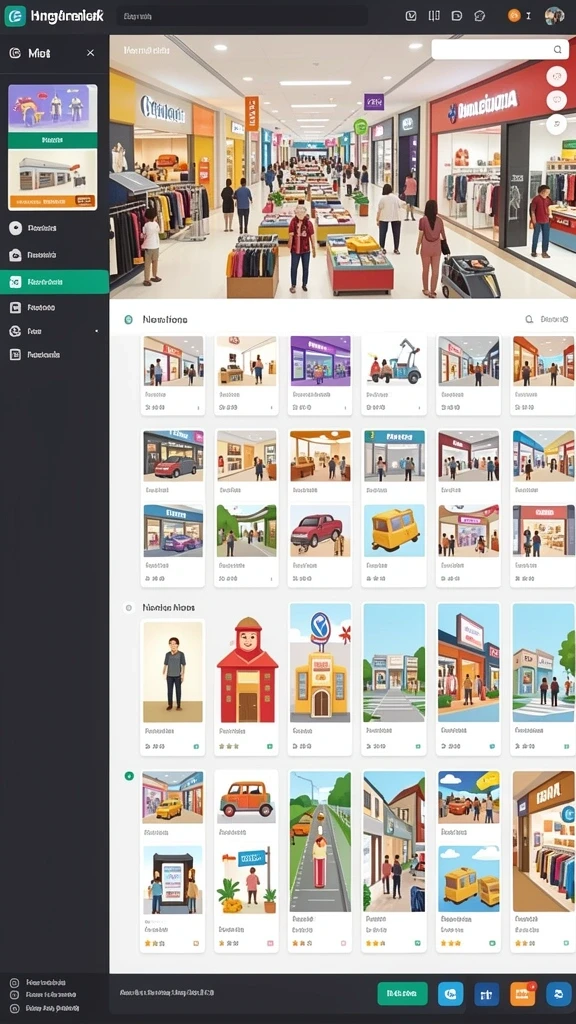
Task: Select the highlighted green sidebar menu item
Action: click(x=54, y=282)
